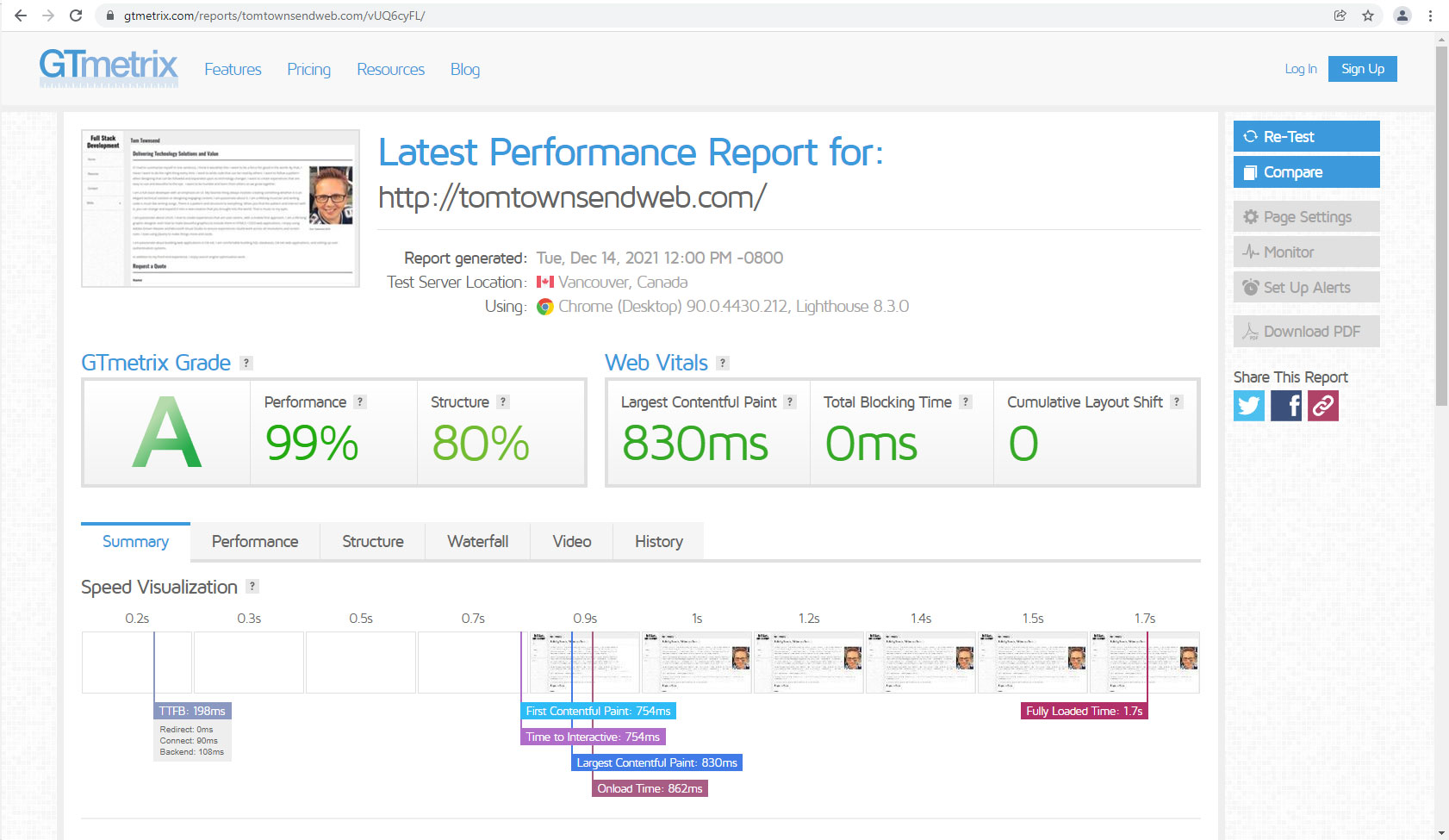Click the grade letter A
Screen dimensions: 1449x840
pyautogui.click(x=167, y=432)
